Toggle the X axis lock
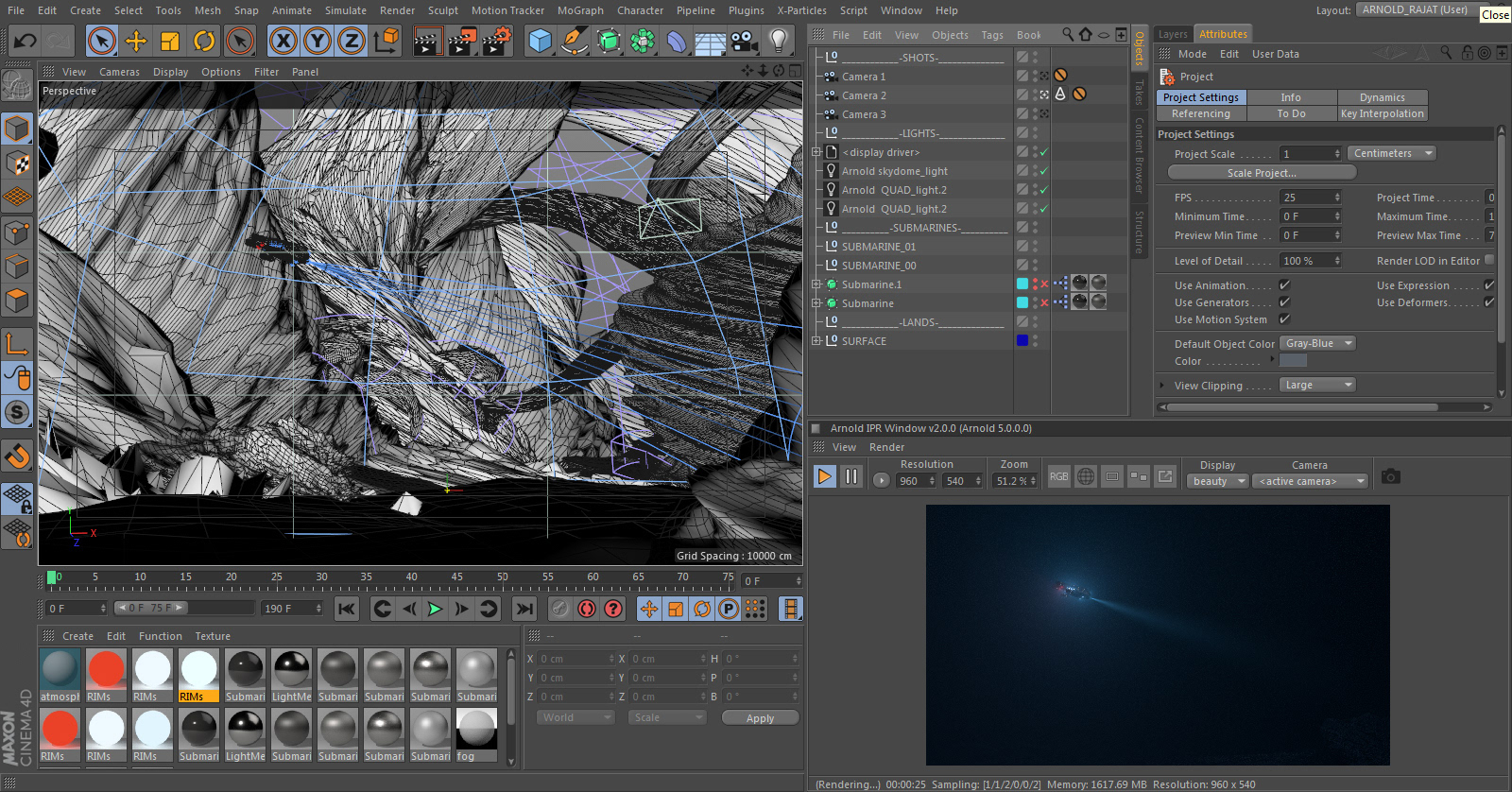 [x=283, y=41]
